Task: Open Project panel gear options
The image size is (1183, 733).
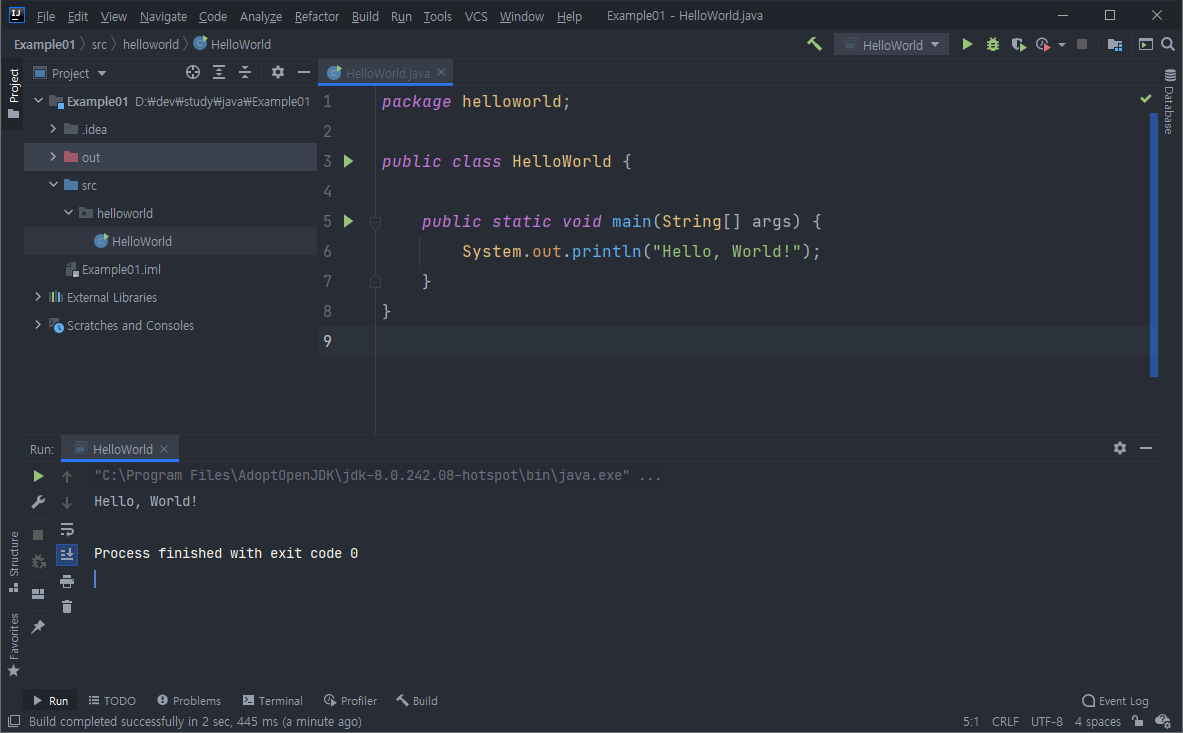Action: pos(278,72)
